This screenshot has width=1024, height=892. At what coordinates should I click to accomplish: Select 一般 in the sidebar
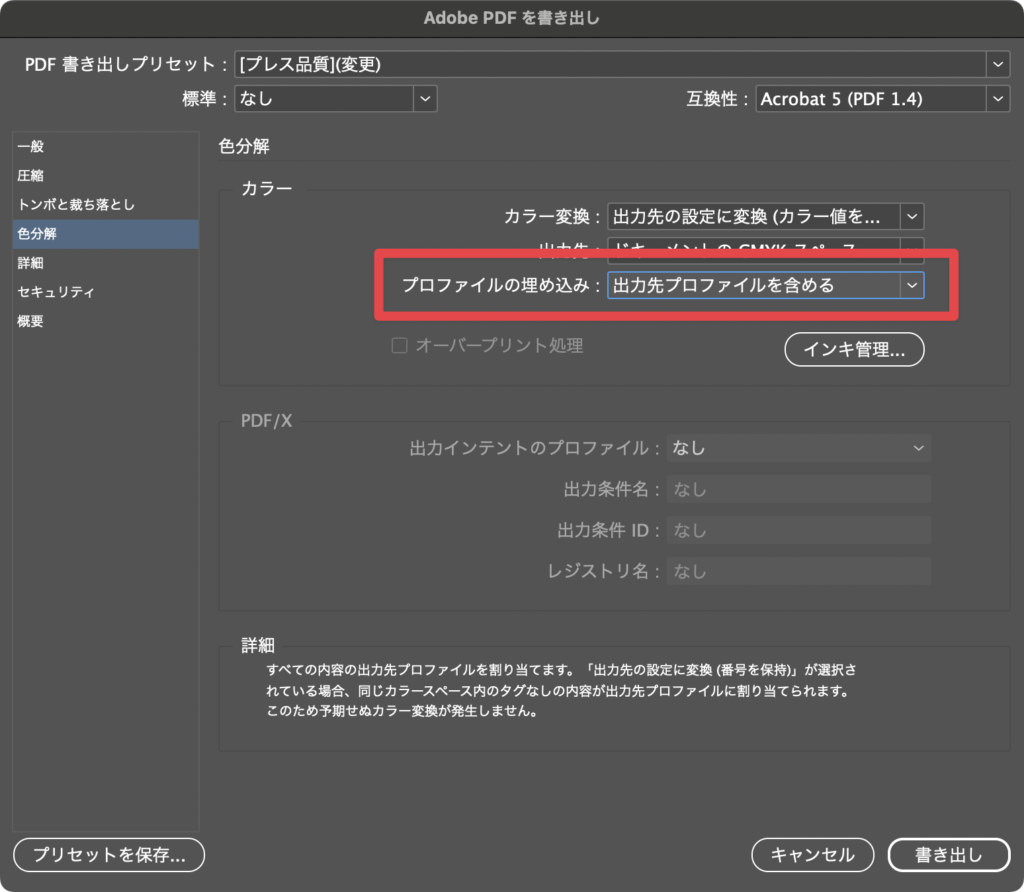(x=31, y=147)
